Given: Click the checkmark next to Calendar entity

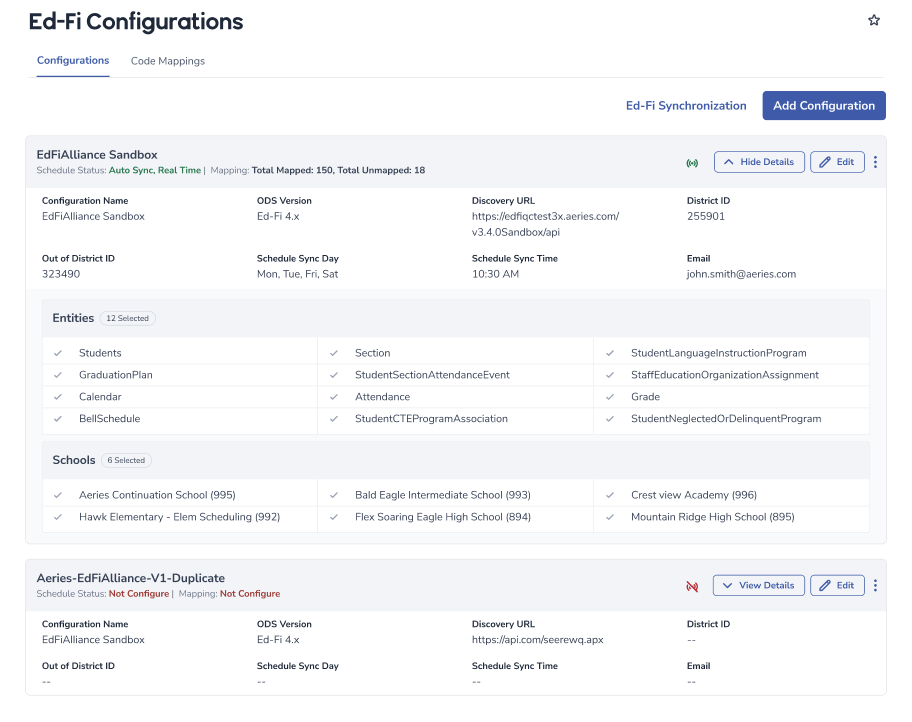Looking at the screenshot, I should (58, 397).
